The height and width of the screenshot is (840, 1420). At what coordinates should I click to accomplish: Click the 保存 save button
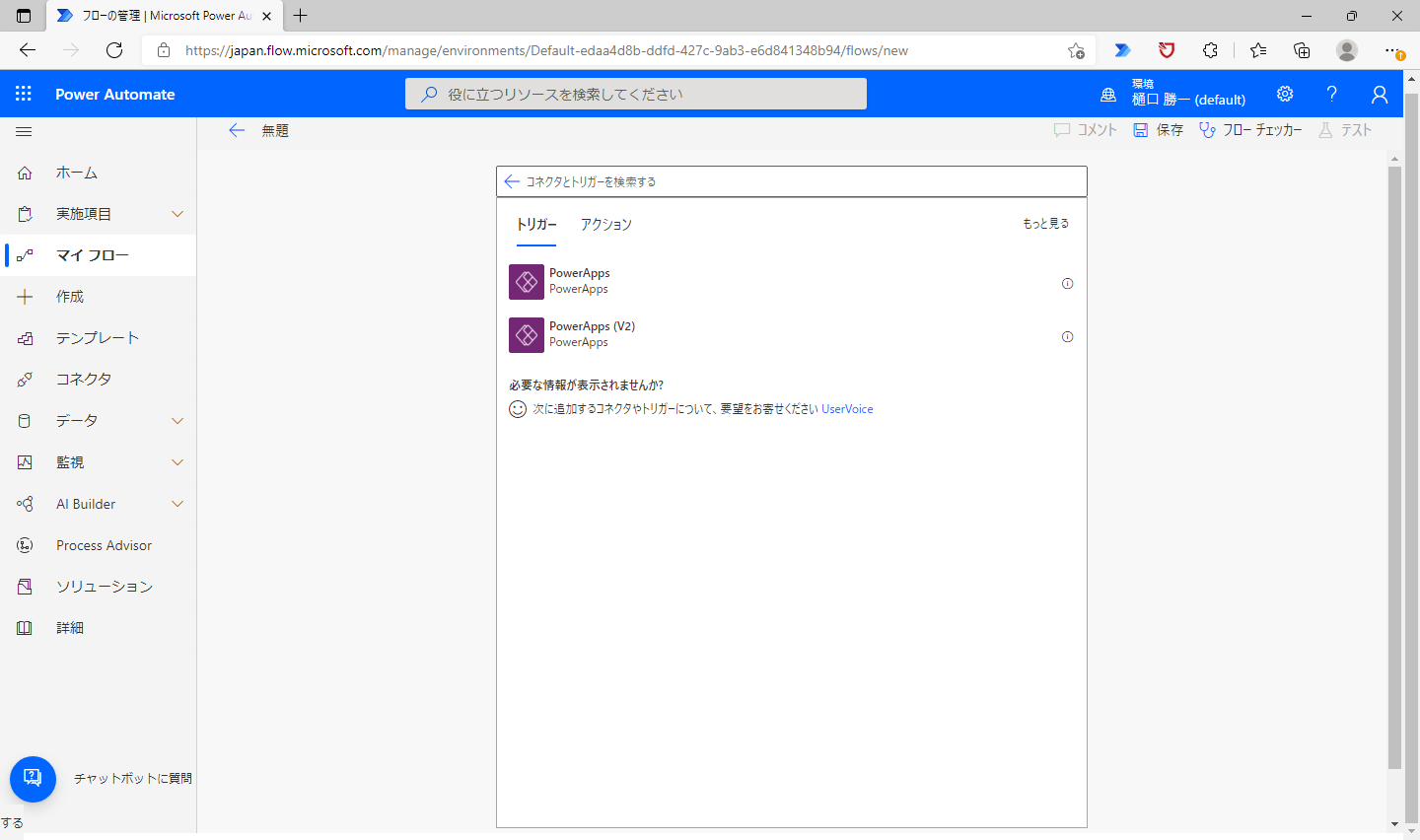coord(1159,130)
